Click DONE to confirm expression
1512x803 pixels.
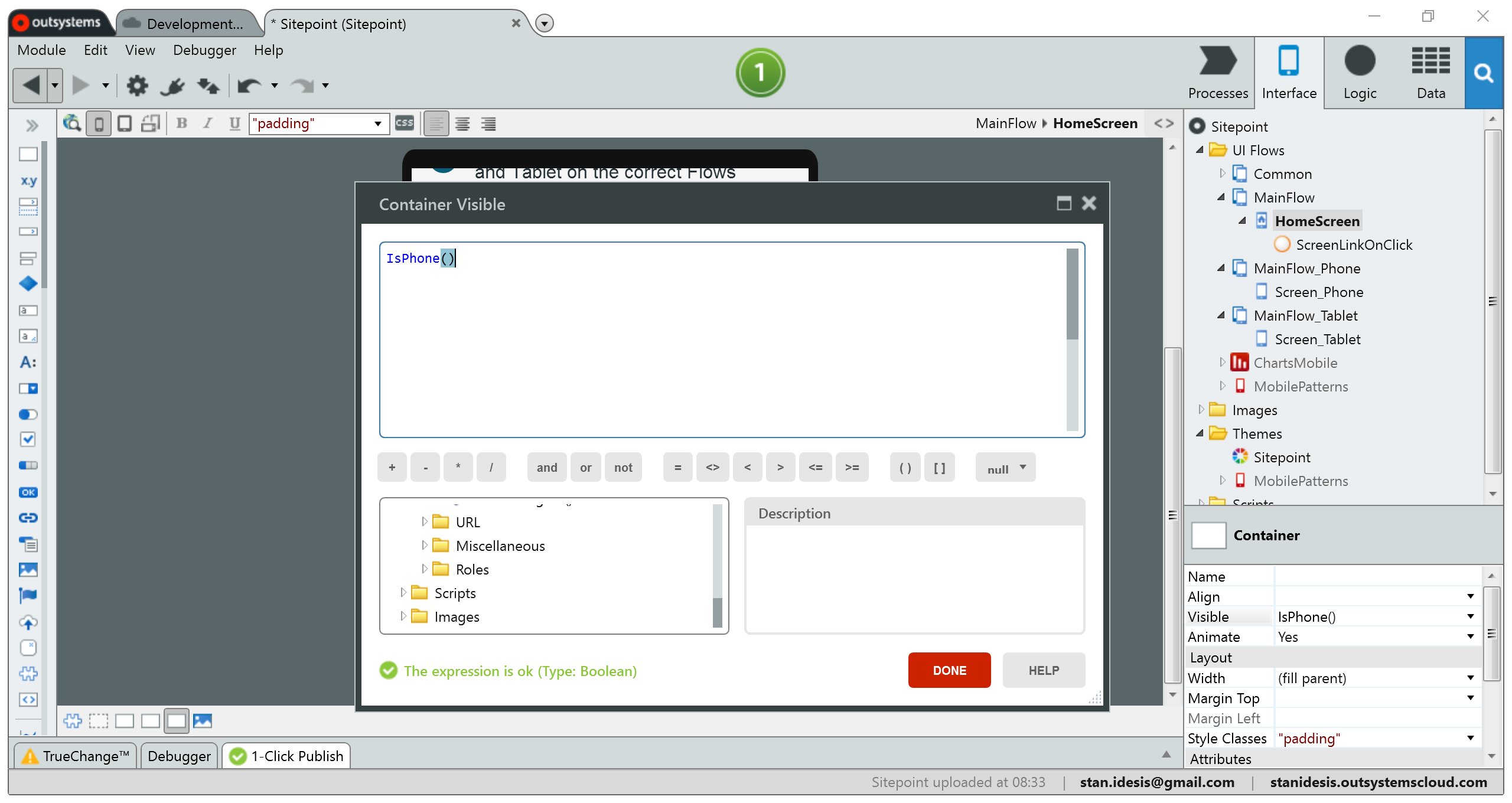(949, 671)
